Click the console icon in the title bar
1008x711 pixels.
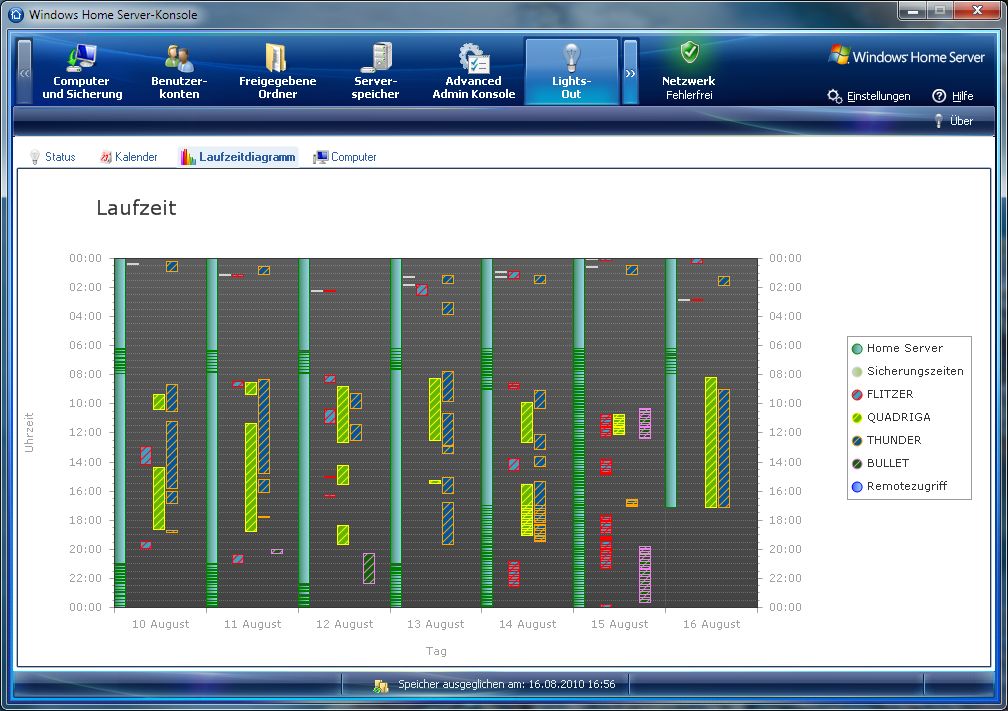[16, 14]
